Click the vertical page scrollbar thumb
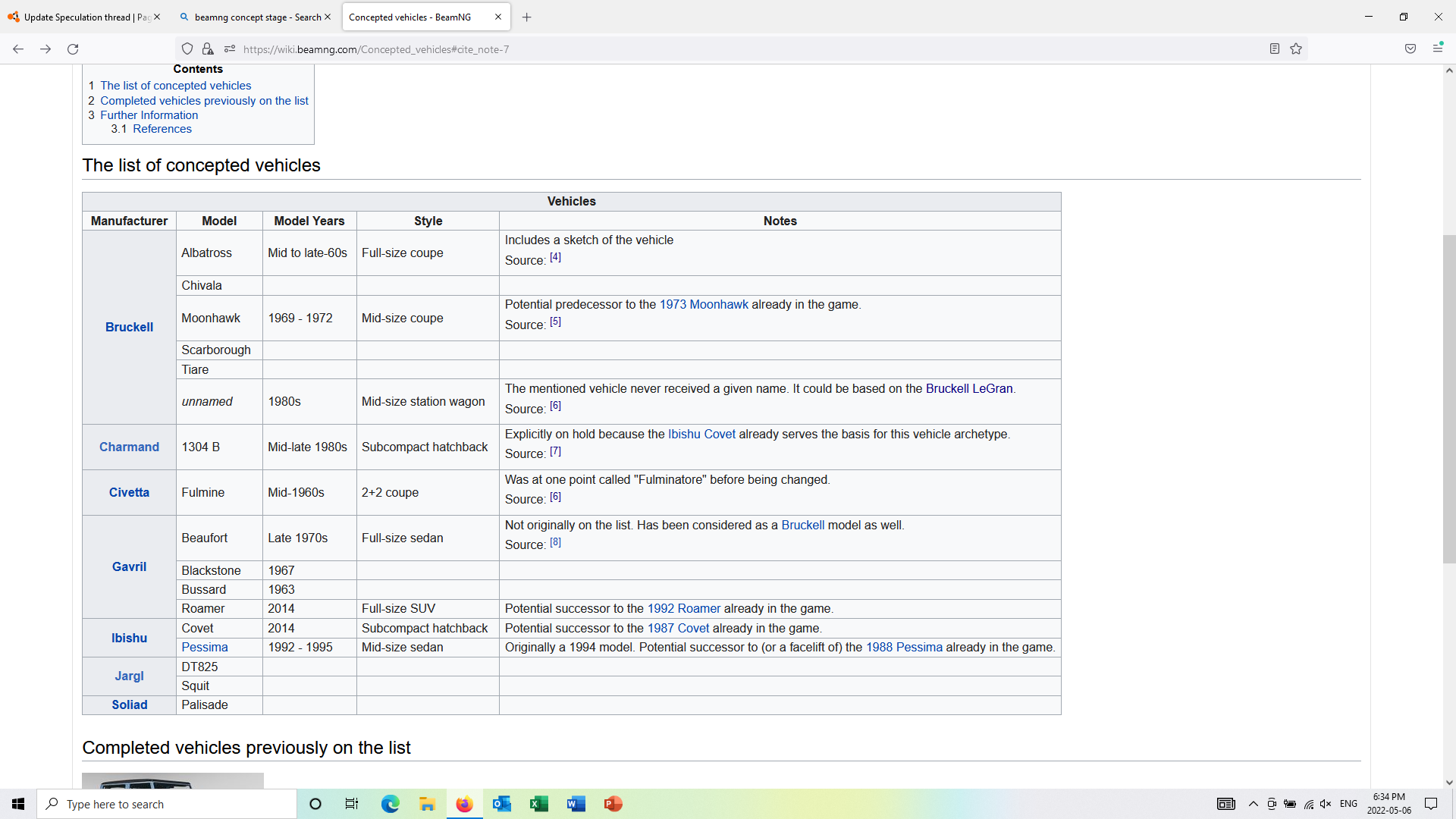Viewport: 1456px width, 819px height. click(x=1449, y=399)
